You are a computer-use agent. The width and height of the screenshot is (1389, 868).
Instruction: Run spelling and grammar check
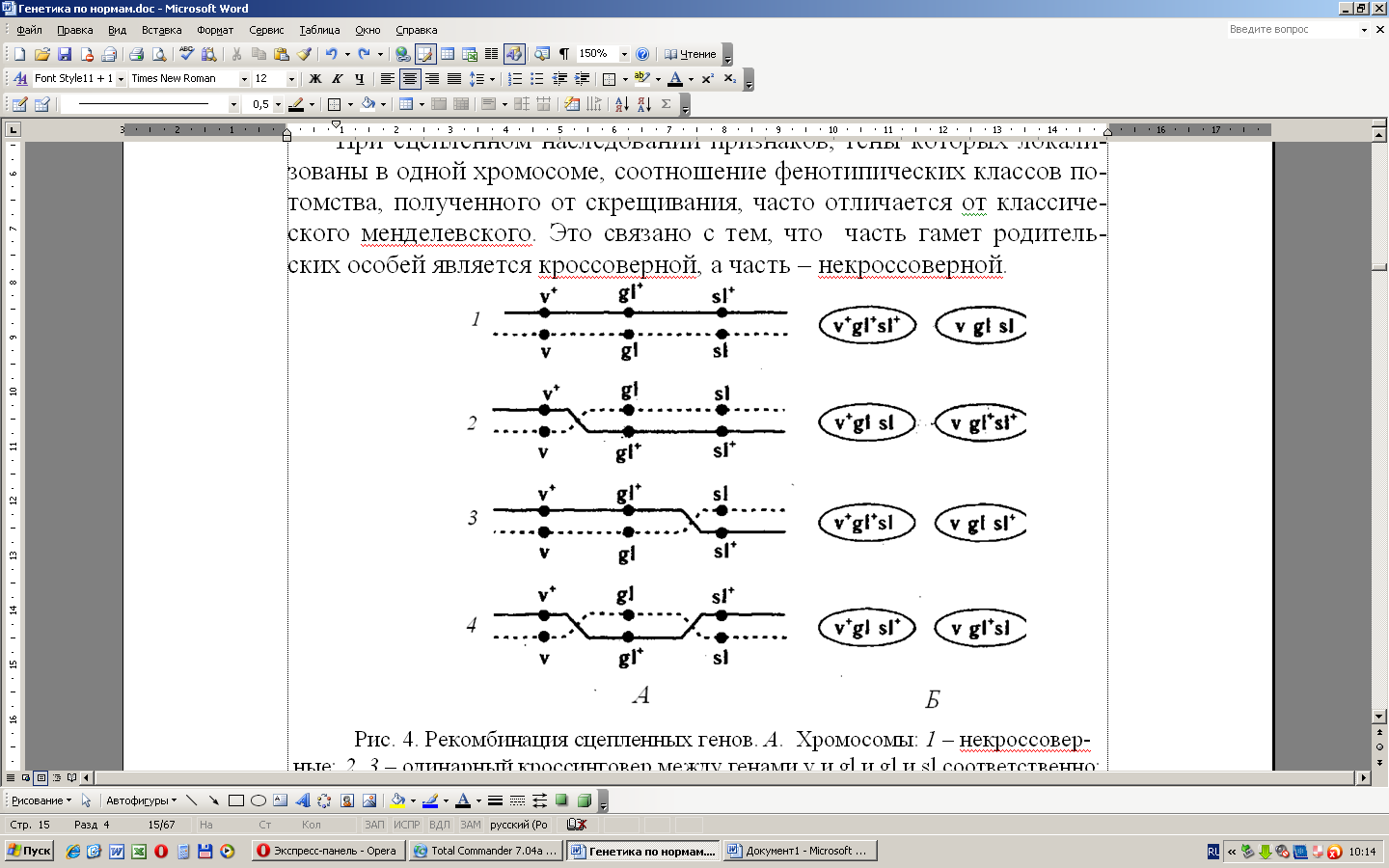point(186,54)
